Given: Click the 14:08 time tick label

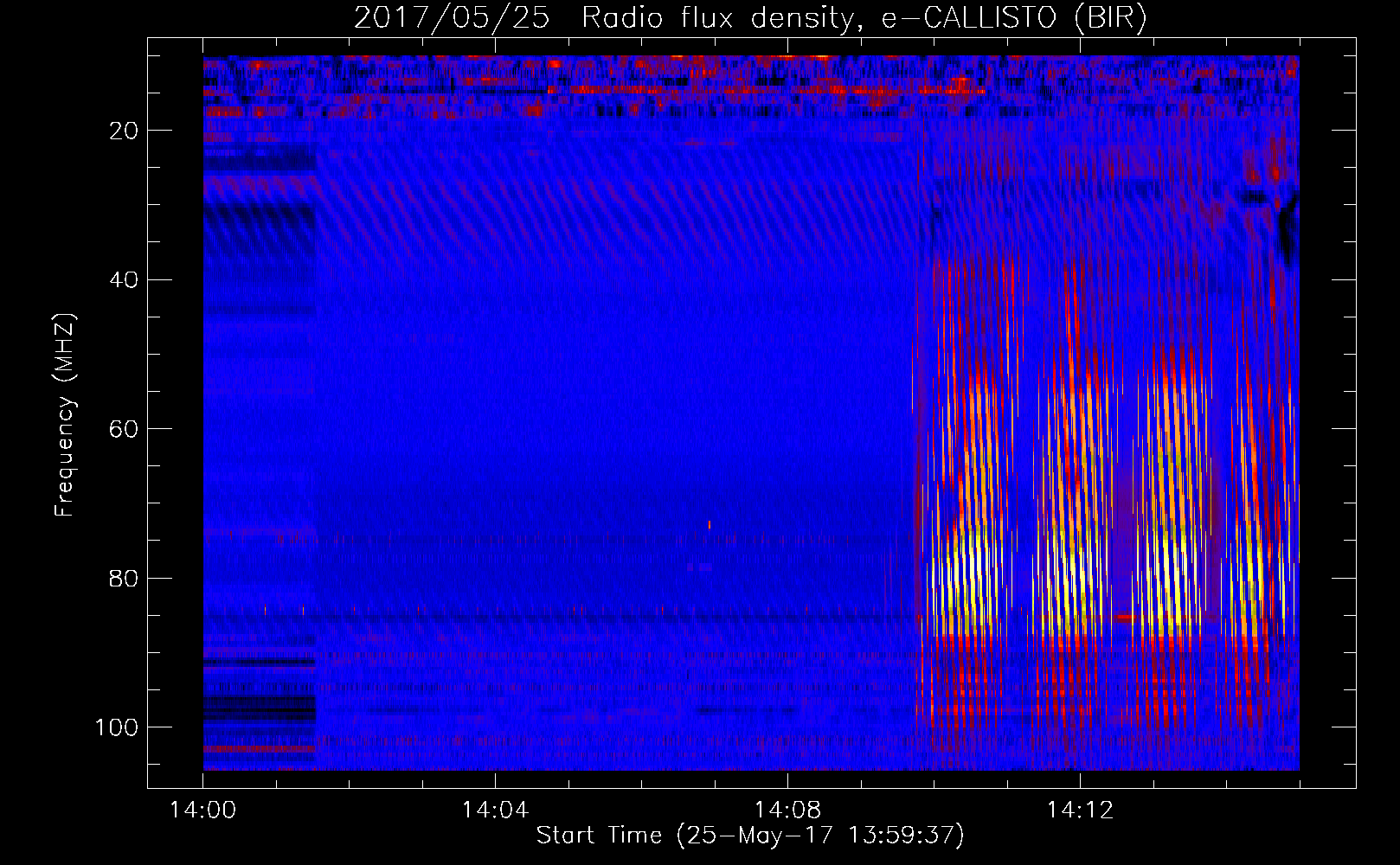Looking at the screenshot, I should coord(787,810).
